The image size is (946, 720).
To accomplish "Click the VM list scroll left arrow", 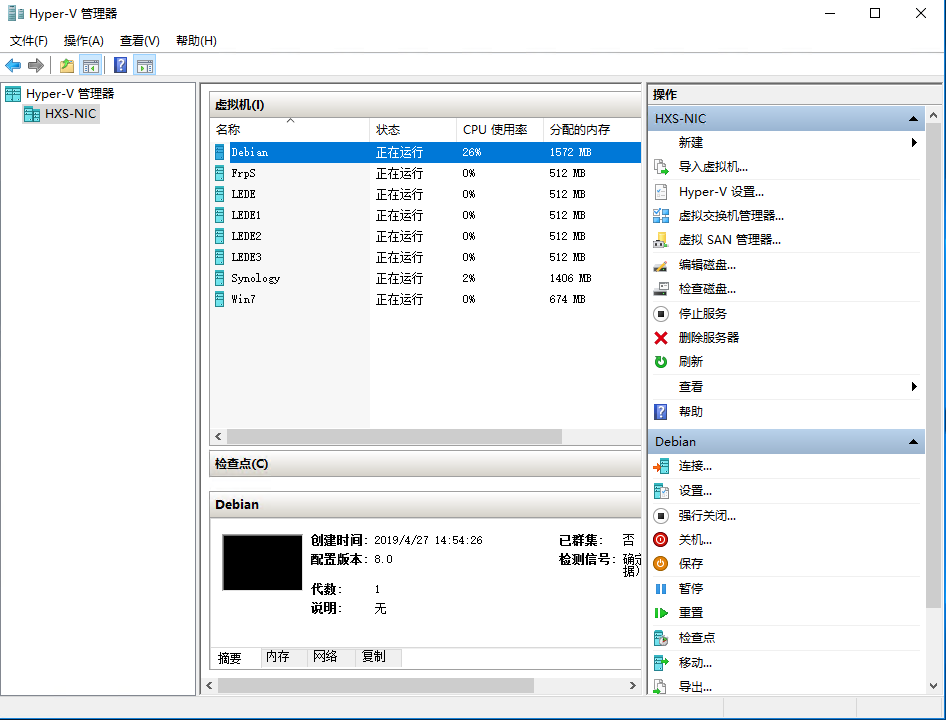I will tap(218, 436).
